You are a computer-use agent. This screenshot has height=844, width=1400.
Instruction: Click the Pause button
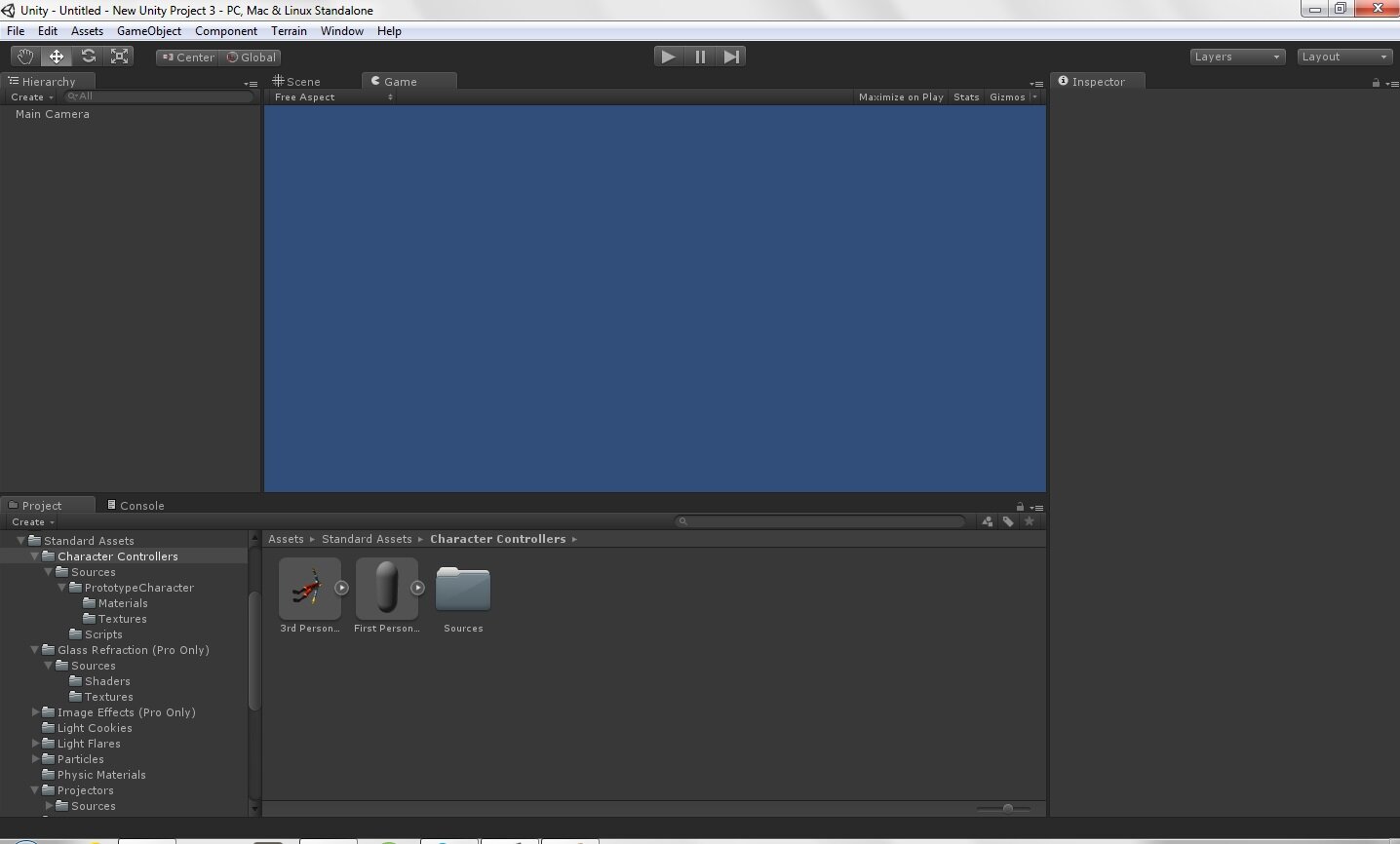[700, 57]
